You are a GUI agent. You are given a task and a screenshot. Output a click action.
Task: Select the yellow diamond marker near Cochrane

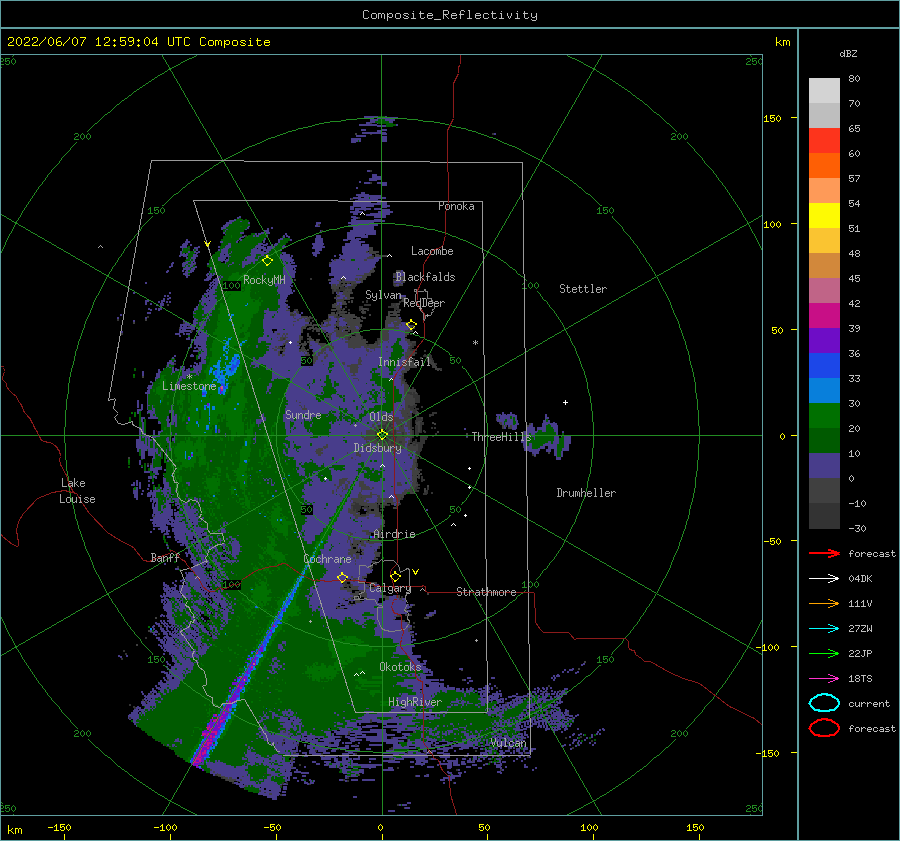pos(343,577)
